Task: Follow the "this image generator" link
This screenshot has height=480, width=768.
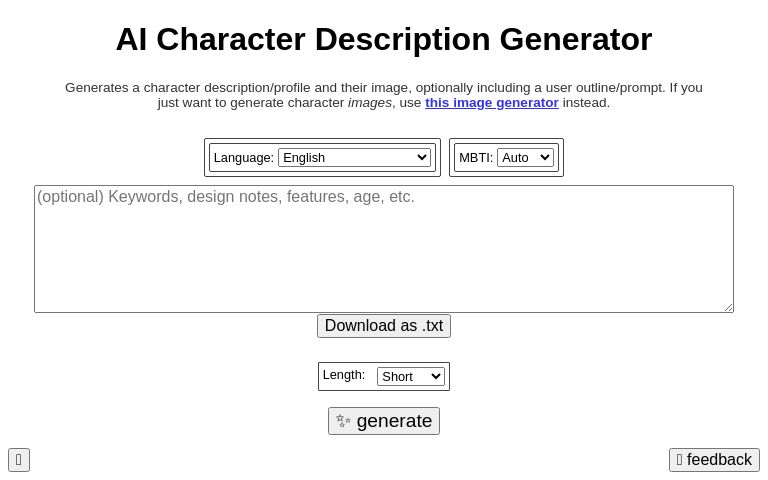Action: pyautogui.click(x=491, y=102)
